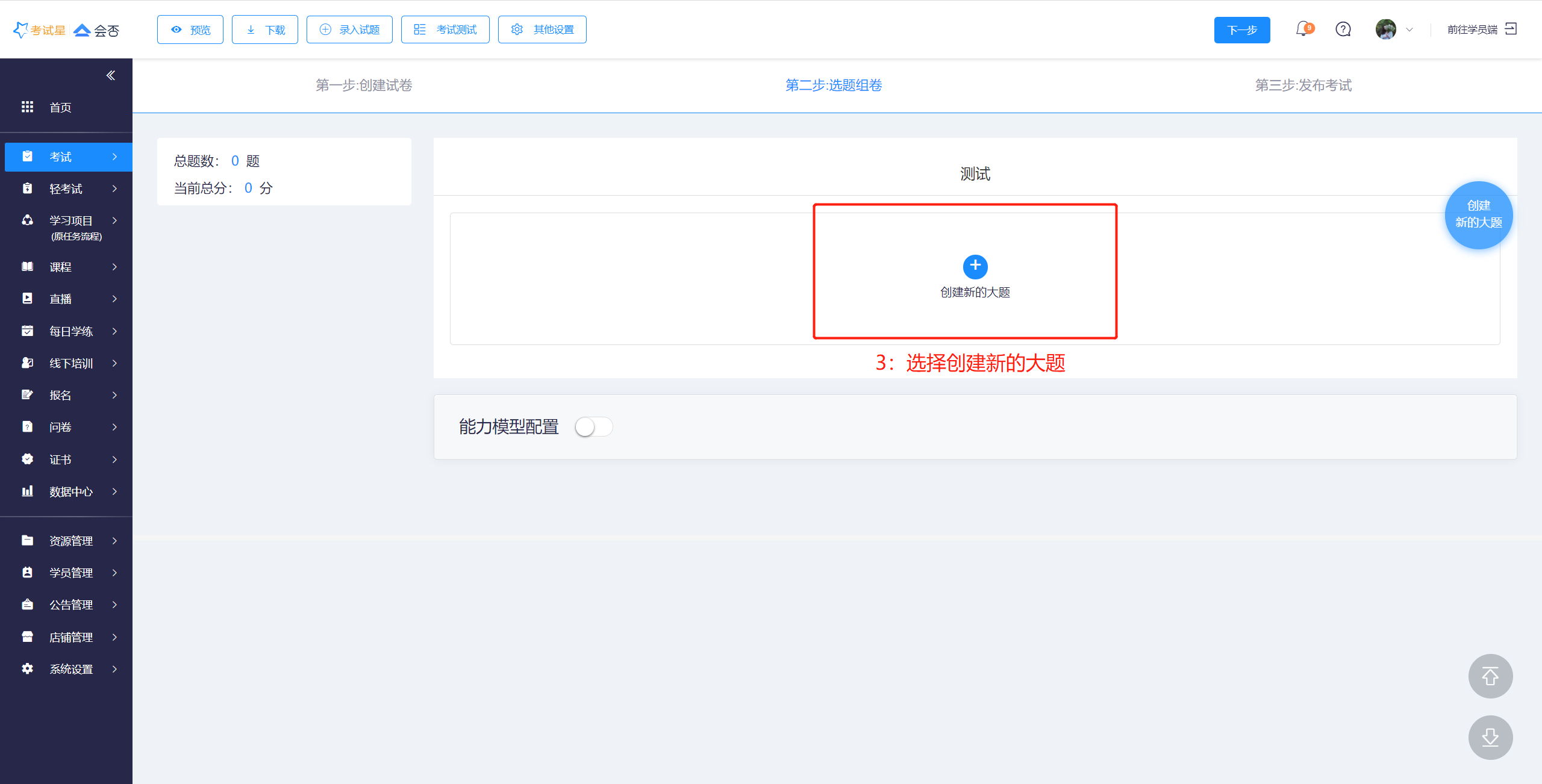Collapse the sidebar with double-chevron icon
Image resolution: width=1542 pixels, height=784 pixels.
point(111,75)
